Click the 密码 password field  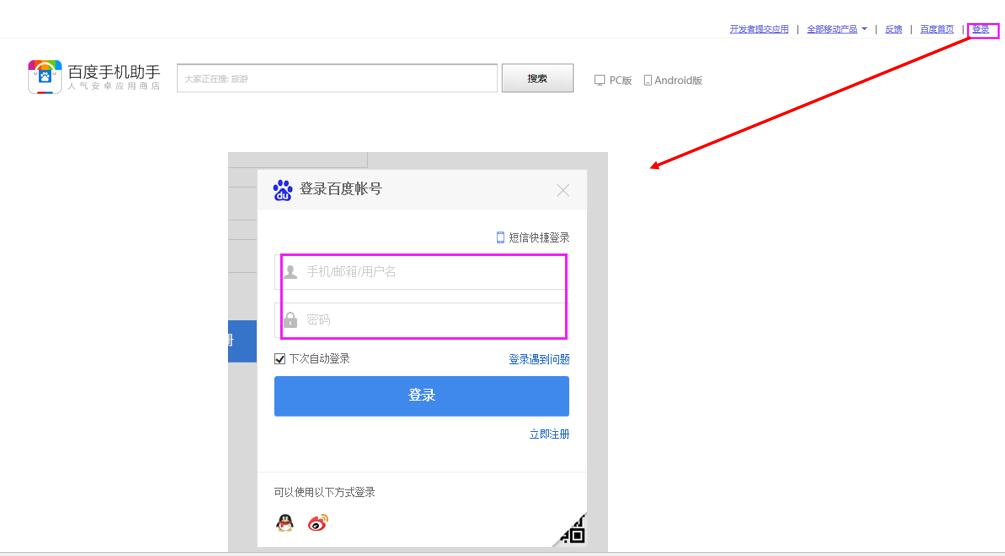(x=422, y=319)
